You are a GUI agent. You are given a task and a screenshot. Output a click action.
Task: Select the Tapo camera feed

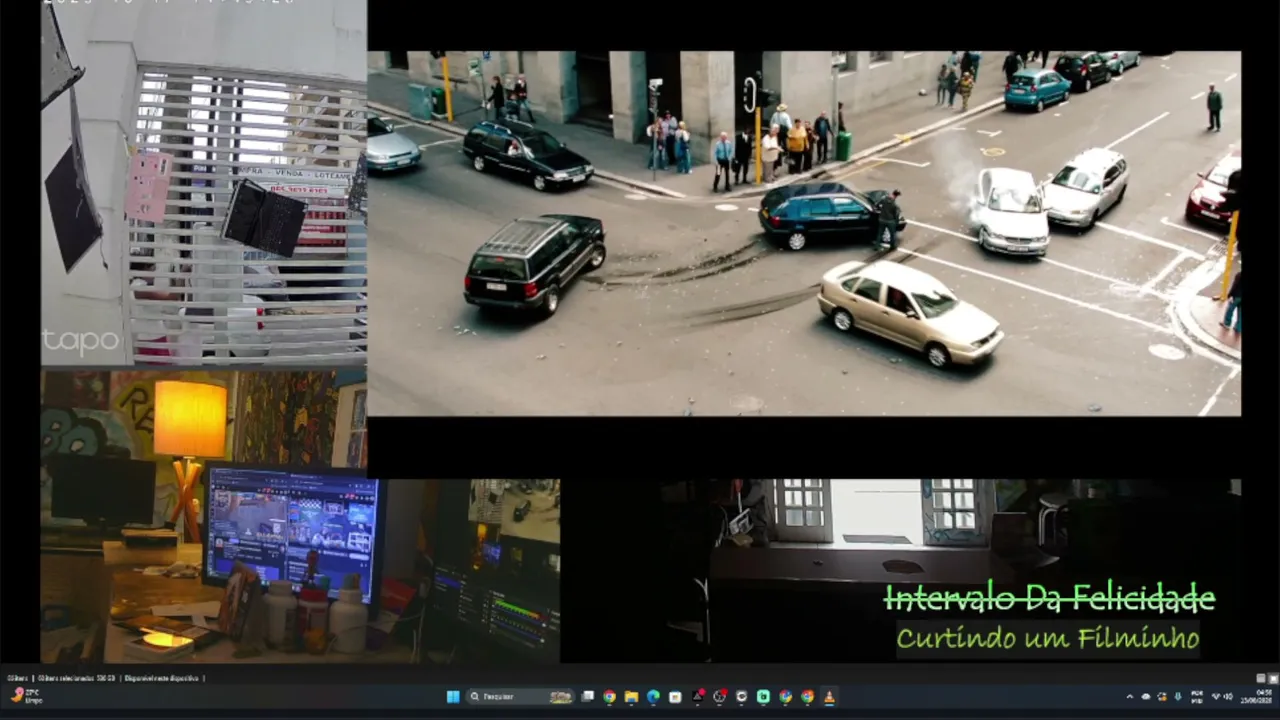pos(204,183)
